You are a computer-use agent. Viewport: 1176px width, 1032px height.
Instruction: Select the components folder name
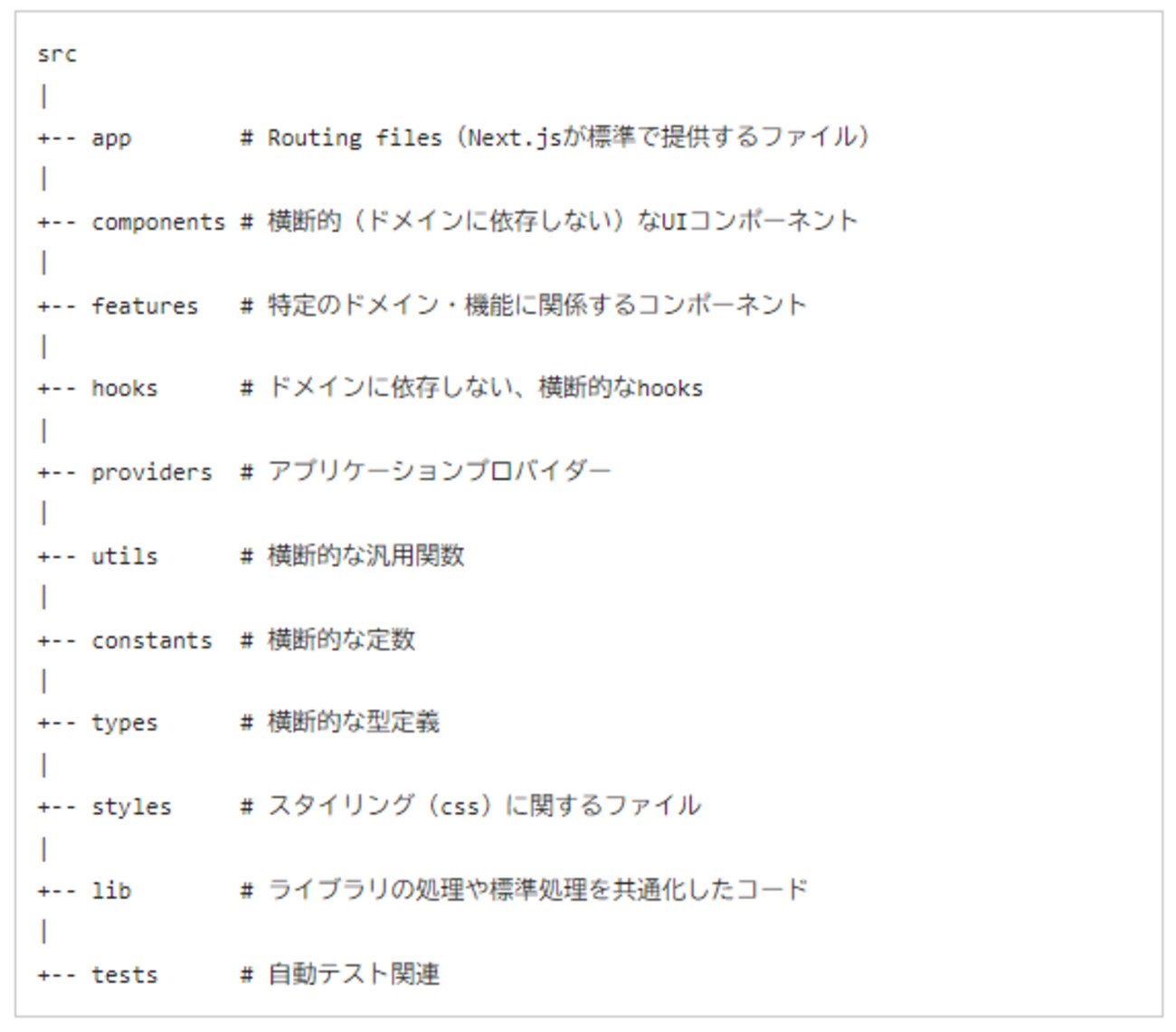158,222
